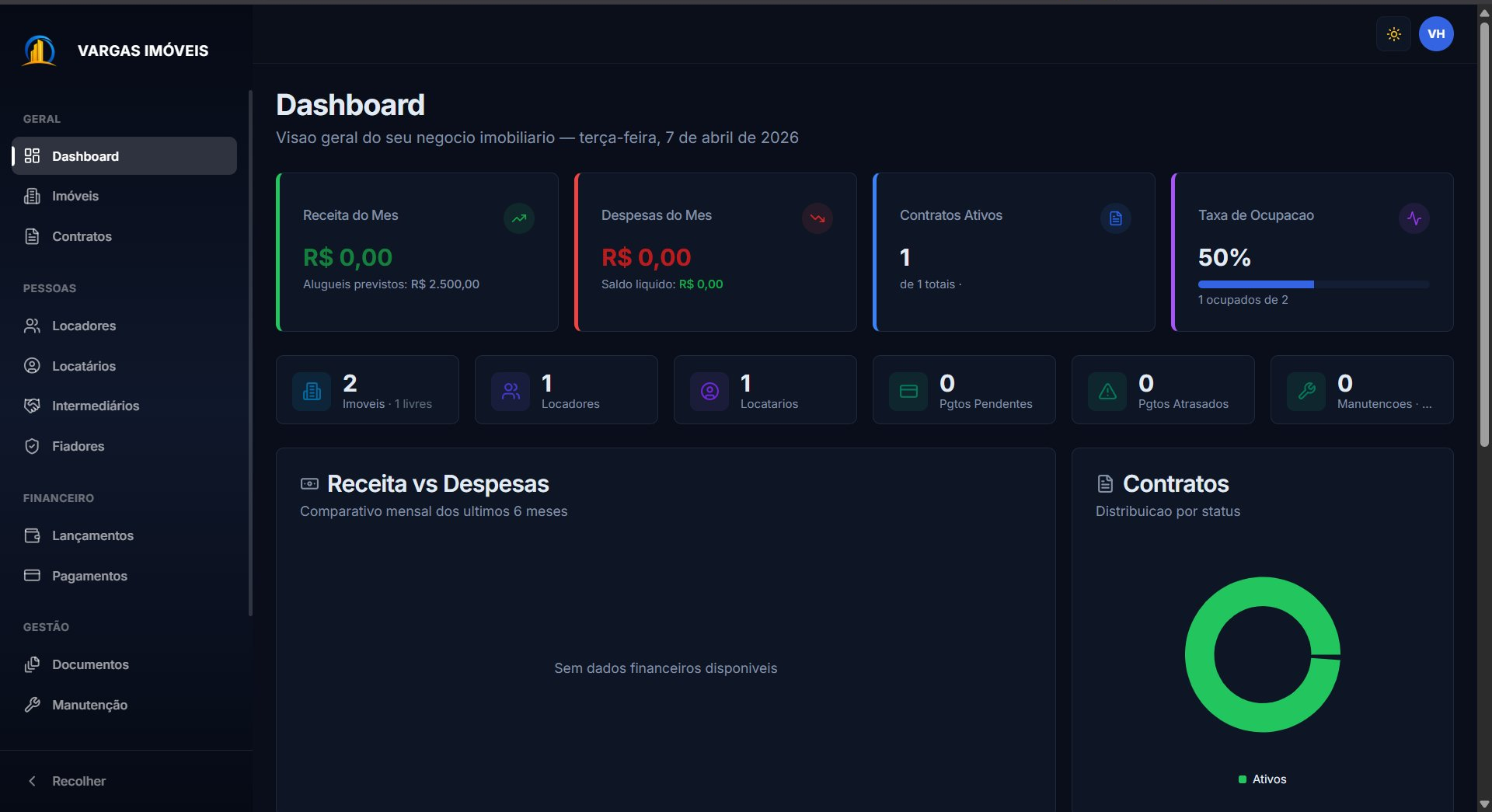Switch to the Dashboard menu item
1492x812 pixels.
pos(85,156)
